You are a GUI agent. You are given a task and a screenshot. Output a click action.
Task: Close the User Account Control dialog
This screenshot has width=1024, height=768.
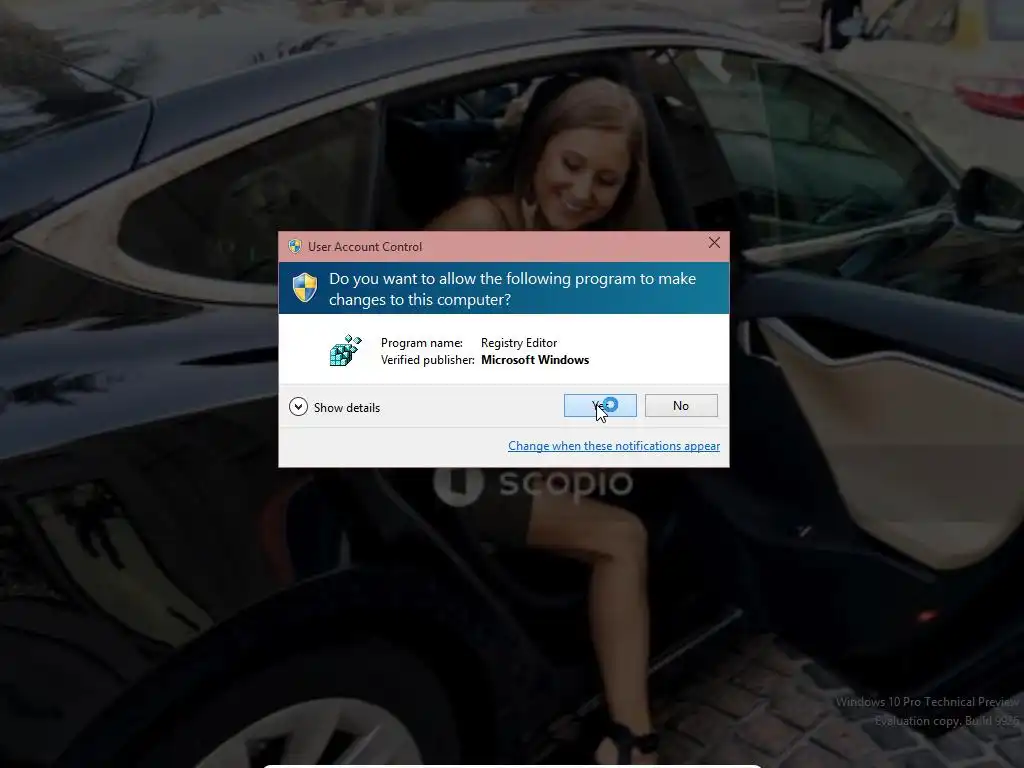[714, 243]
